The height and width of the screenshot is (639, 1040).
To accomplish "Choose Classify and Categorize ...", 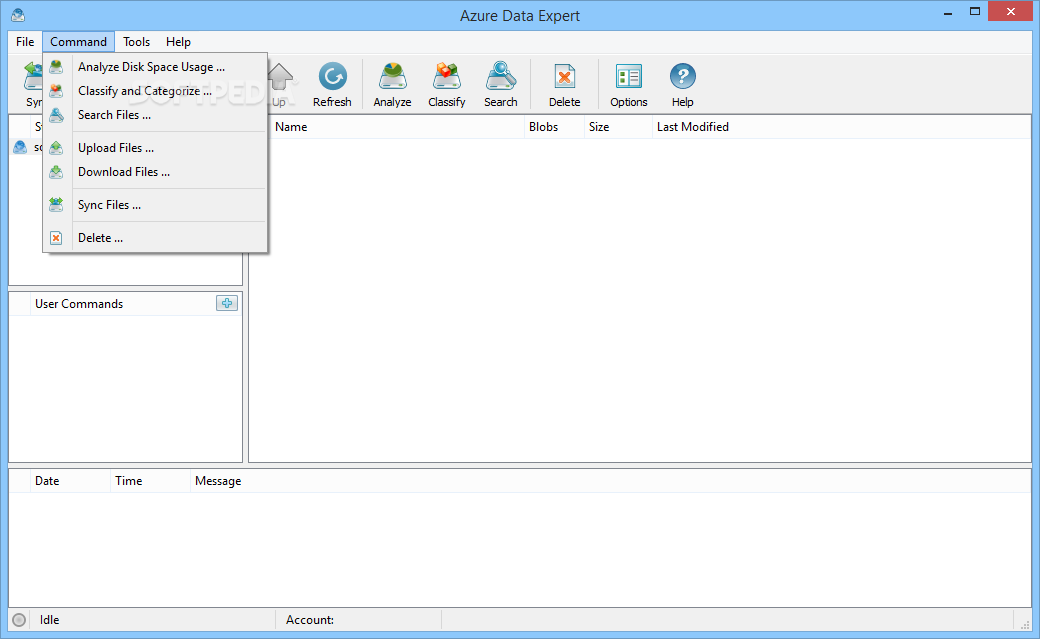I will tap(155, 90).
